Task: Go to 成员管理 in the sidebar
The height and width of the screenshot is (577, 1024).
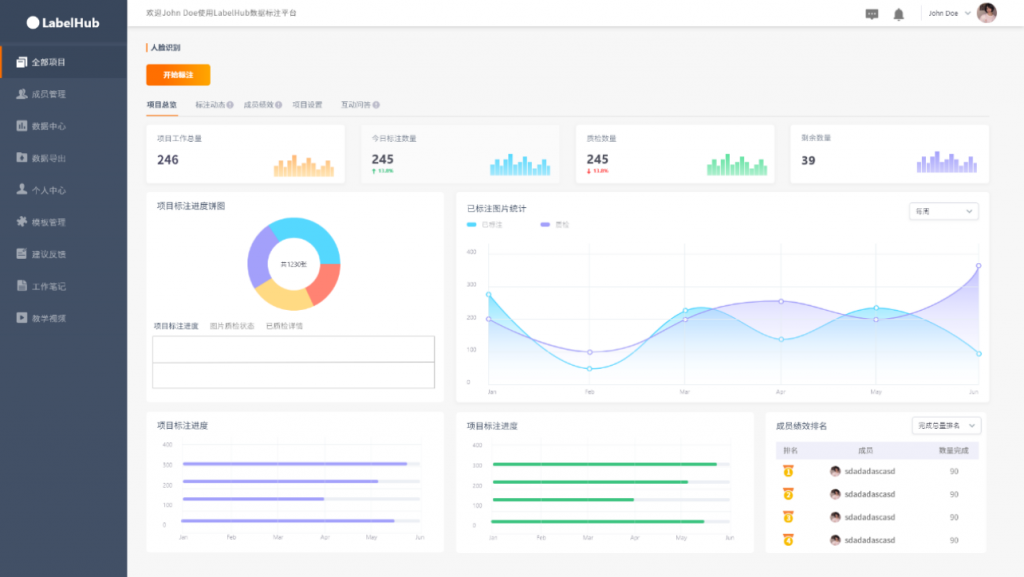Action: (63, 94)
